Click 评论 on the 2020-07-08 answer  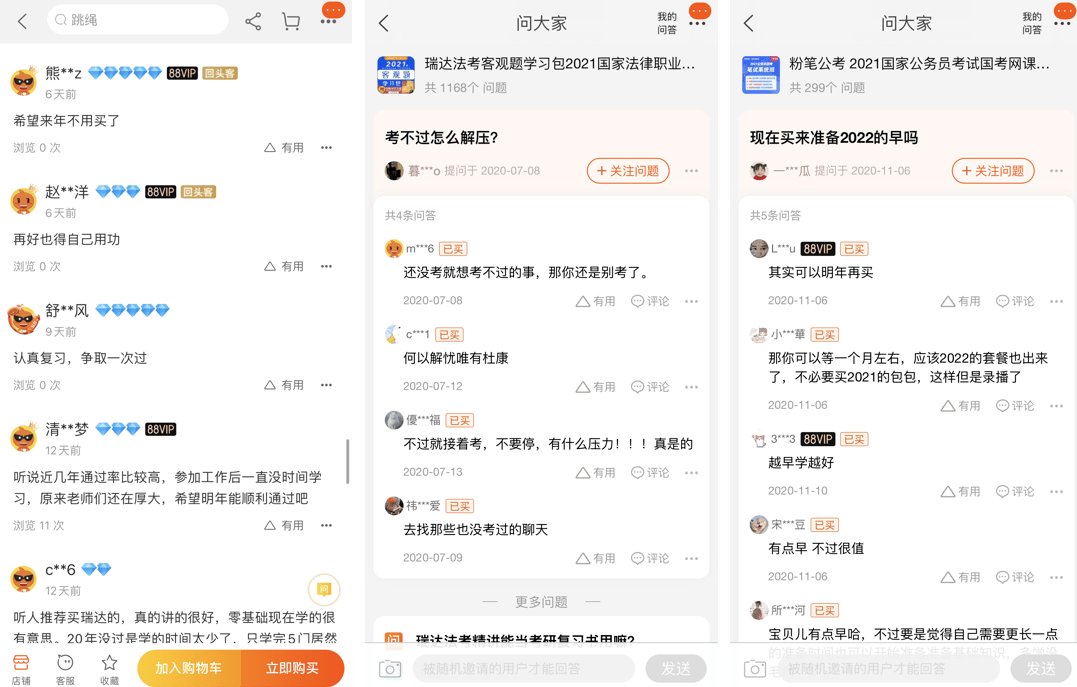click(x=650, y=301)
